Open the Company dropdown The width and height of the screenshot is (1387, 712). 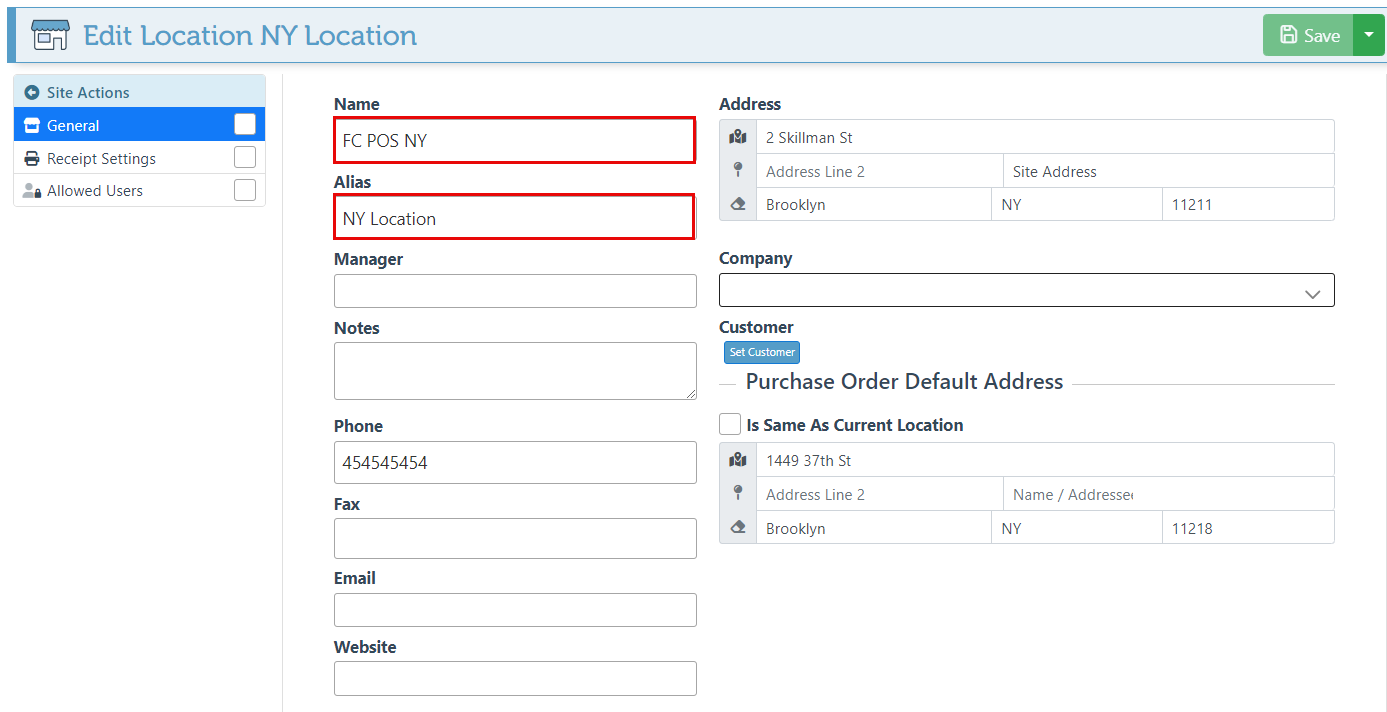click(1026, 290)
